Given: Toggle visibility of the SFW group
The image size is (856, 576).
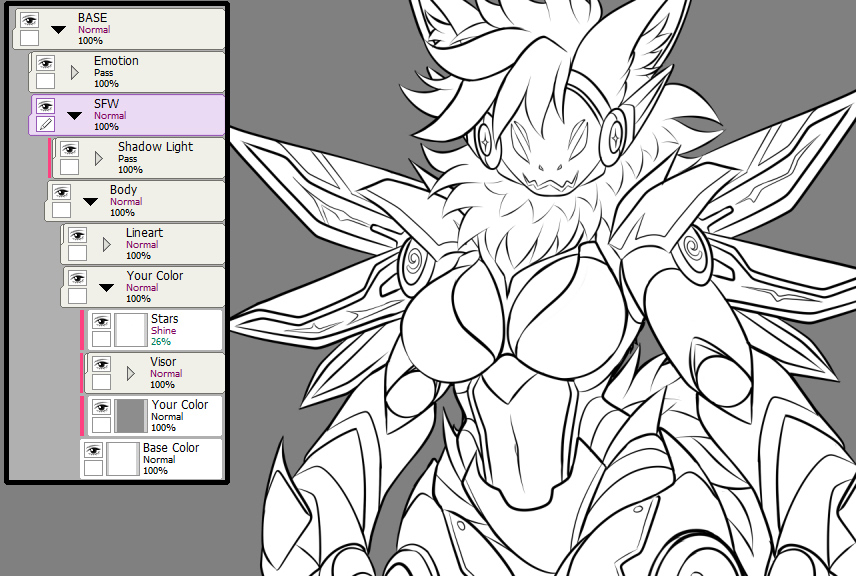Looking at the screenshot, I should click(45, 106).
